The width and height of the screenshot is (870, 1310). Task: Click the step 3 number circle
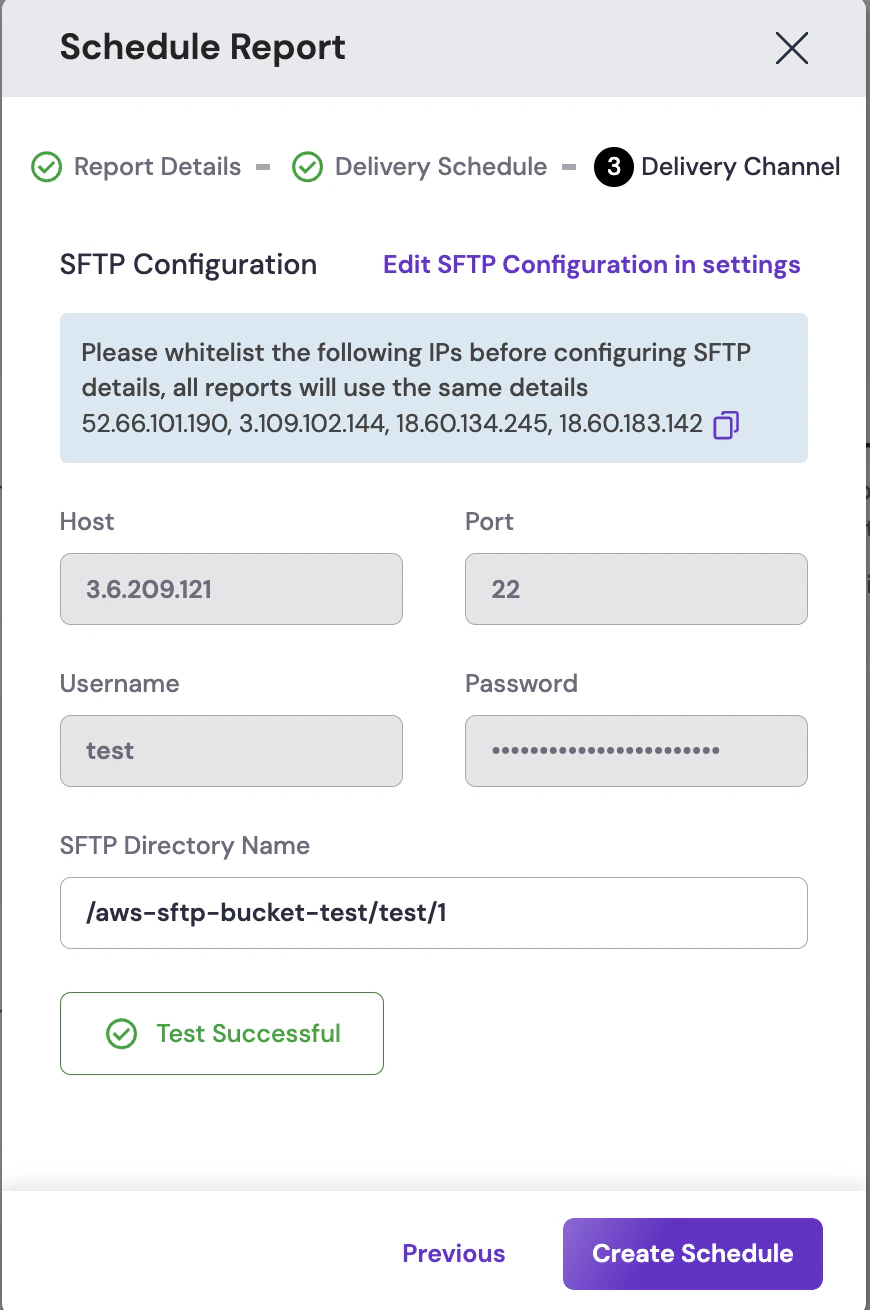(x=613, y=167)
